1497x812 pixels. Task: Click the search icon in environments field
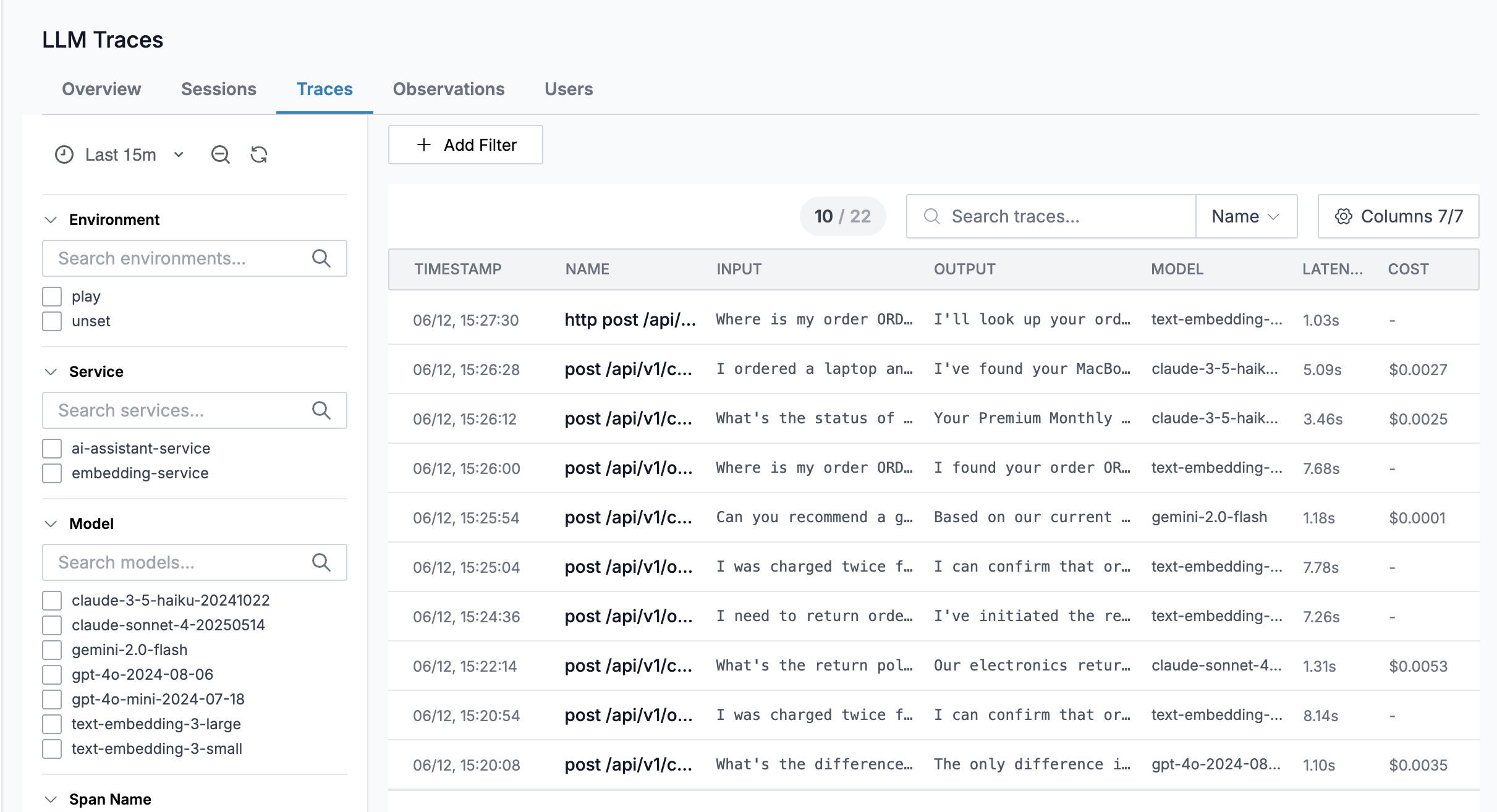click(321, 258)
